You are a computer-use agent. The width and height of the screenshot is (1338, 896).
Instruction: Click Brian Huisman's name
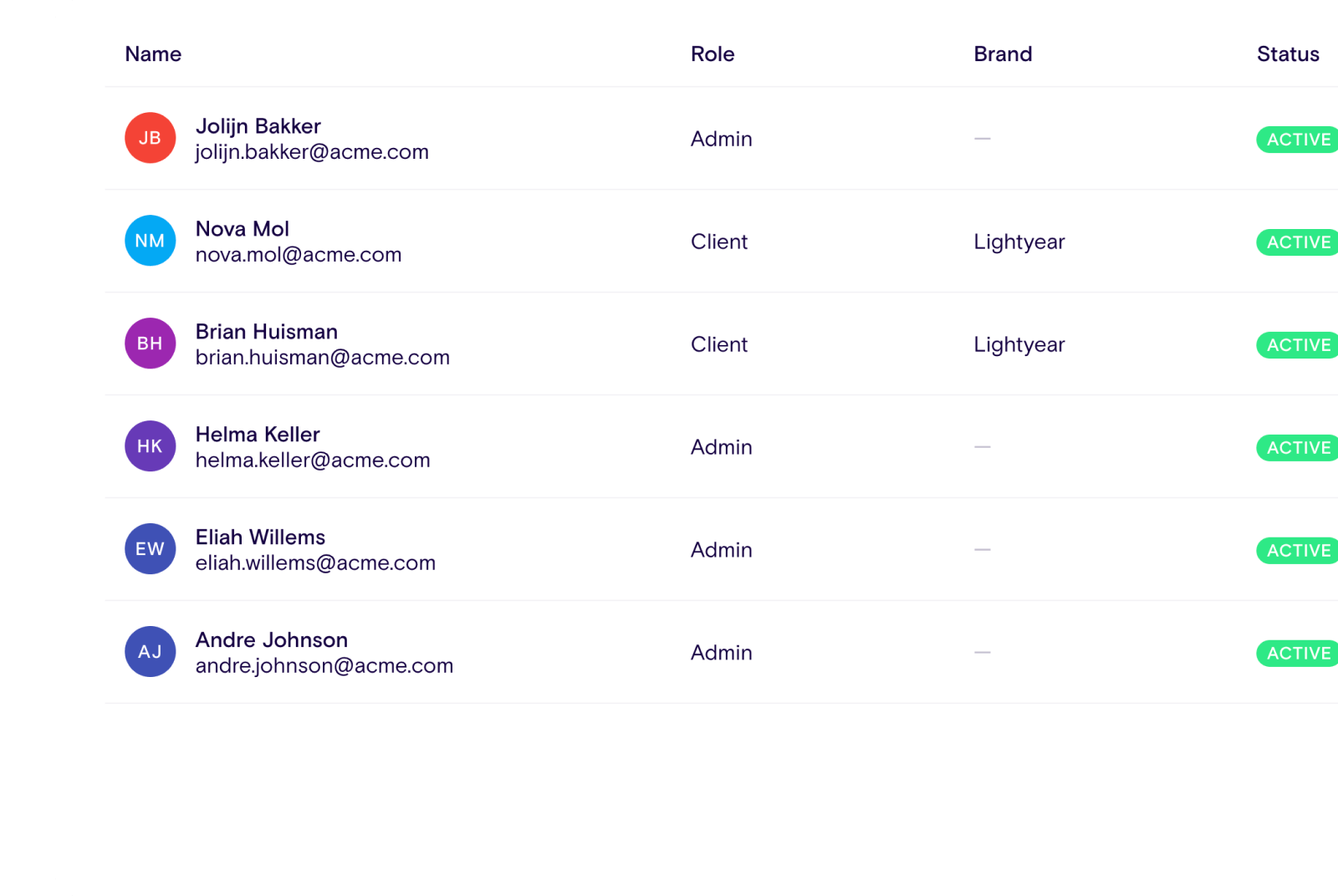[x=266, y=332]
